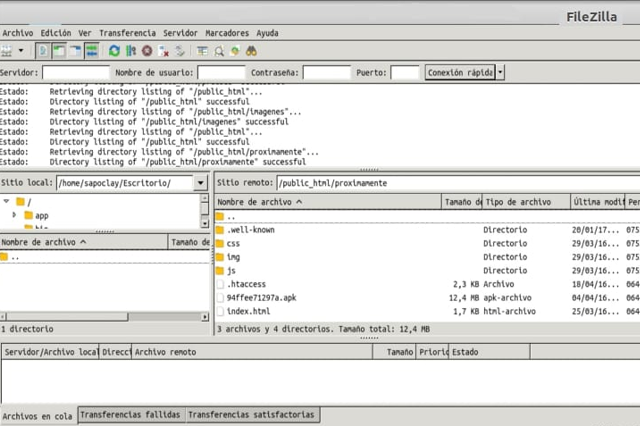The image size is (640, 426).
Task: Click the Conexión rápida button
Action: click(459, 72)
